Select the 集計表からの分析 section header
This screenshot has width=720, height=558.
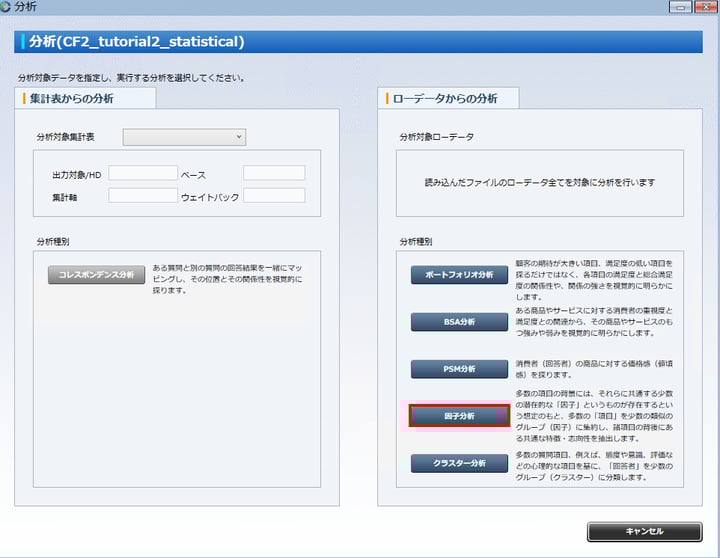click(x=85, y=98)
